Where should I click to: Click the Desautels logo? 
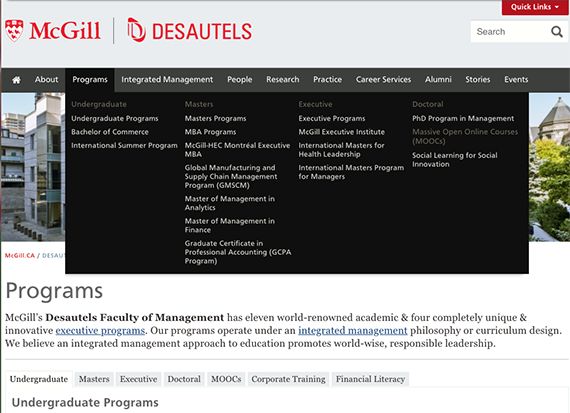[x=189, y=30]
